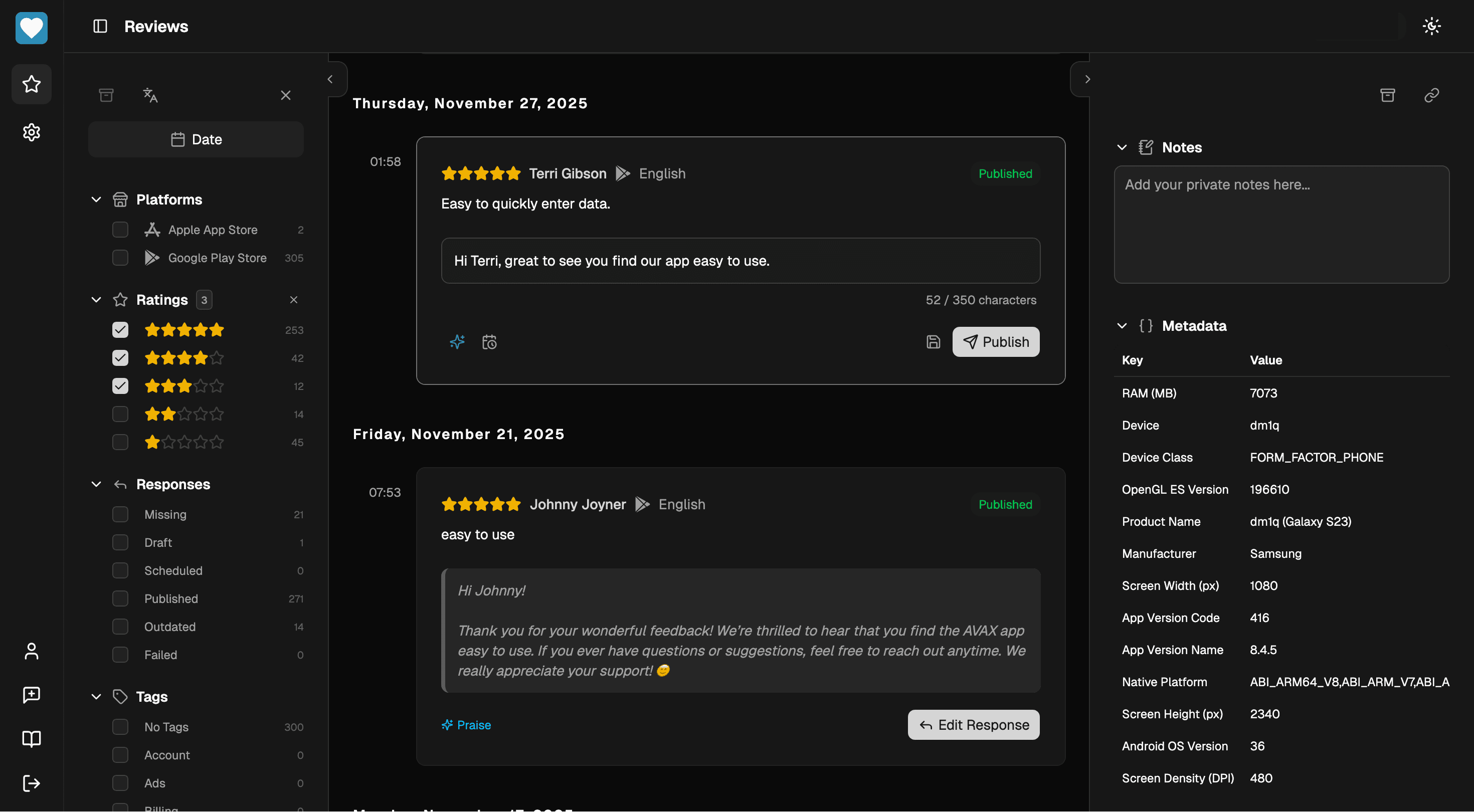Select the Praise tag under Johnny's review
This screenshot has height=812, width=1474.
click(x=466, y=724)
